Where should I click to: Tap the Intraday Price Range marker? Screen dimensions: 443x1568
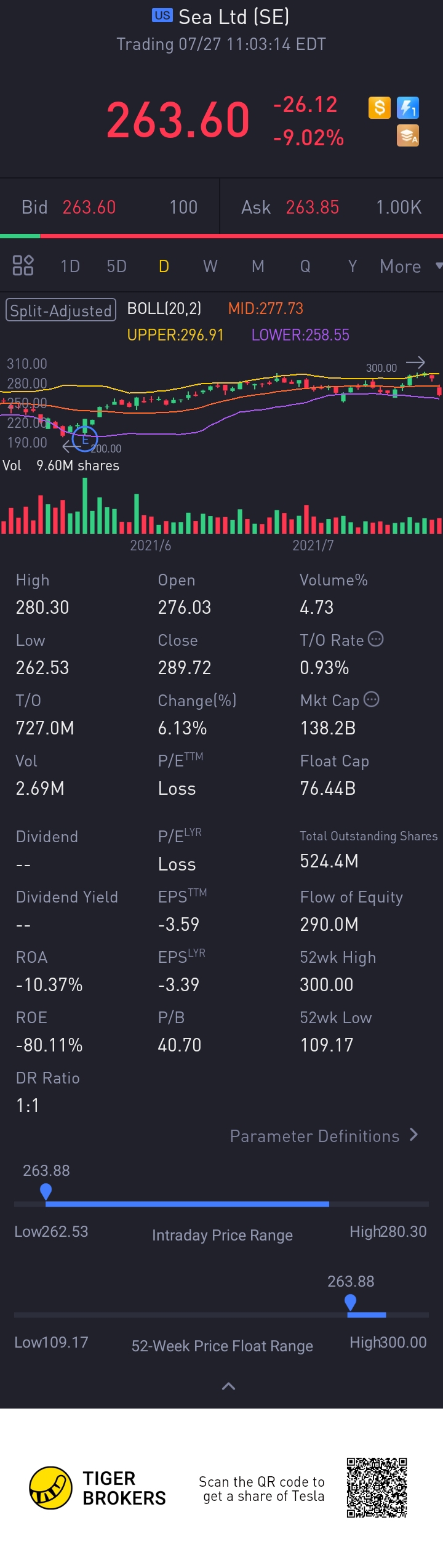click(46, 1191)
